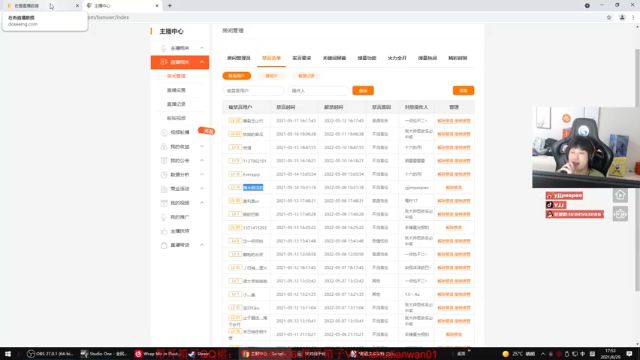Click the thumbs-up icon beside 主播扶持
The image size is (640, 360).
tap(164, 231)
